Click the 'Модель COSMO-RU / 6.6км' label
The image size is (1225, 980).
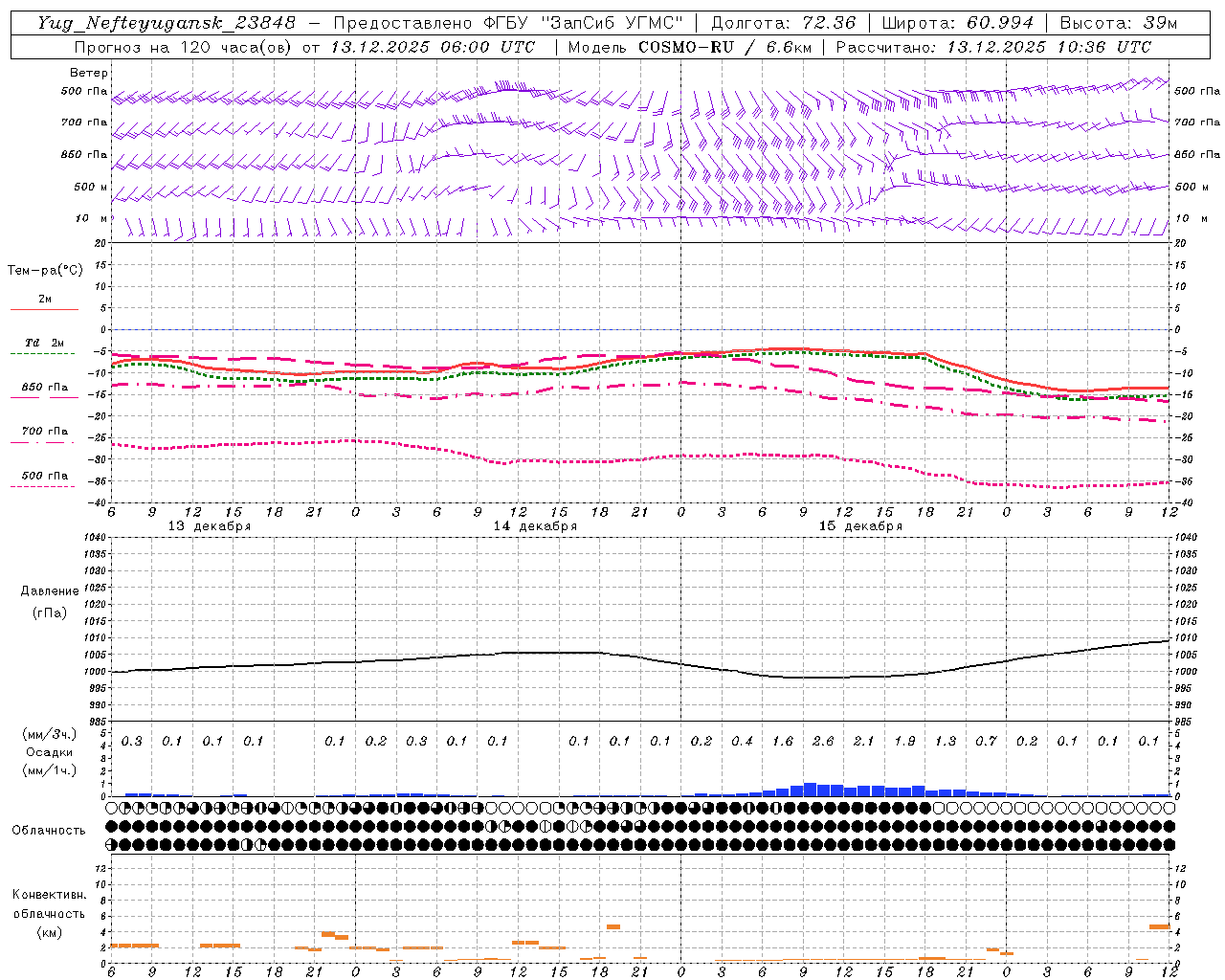688,47
